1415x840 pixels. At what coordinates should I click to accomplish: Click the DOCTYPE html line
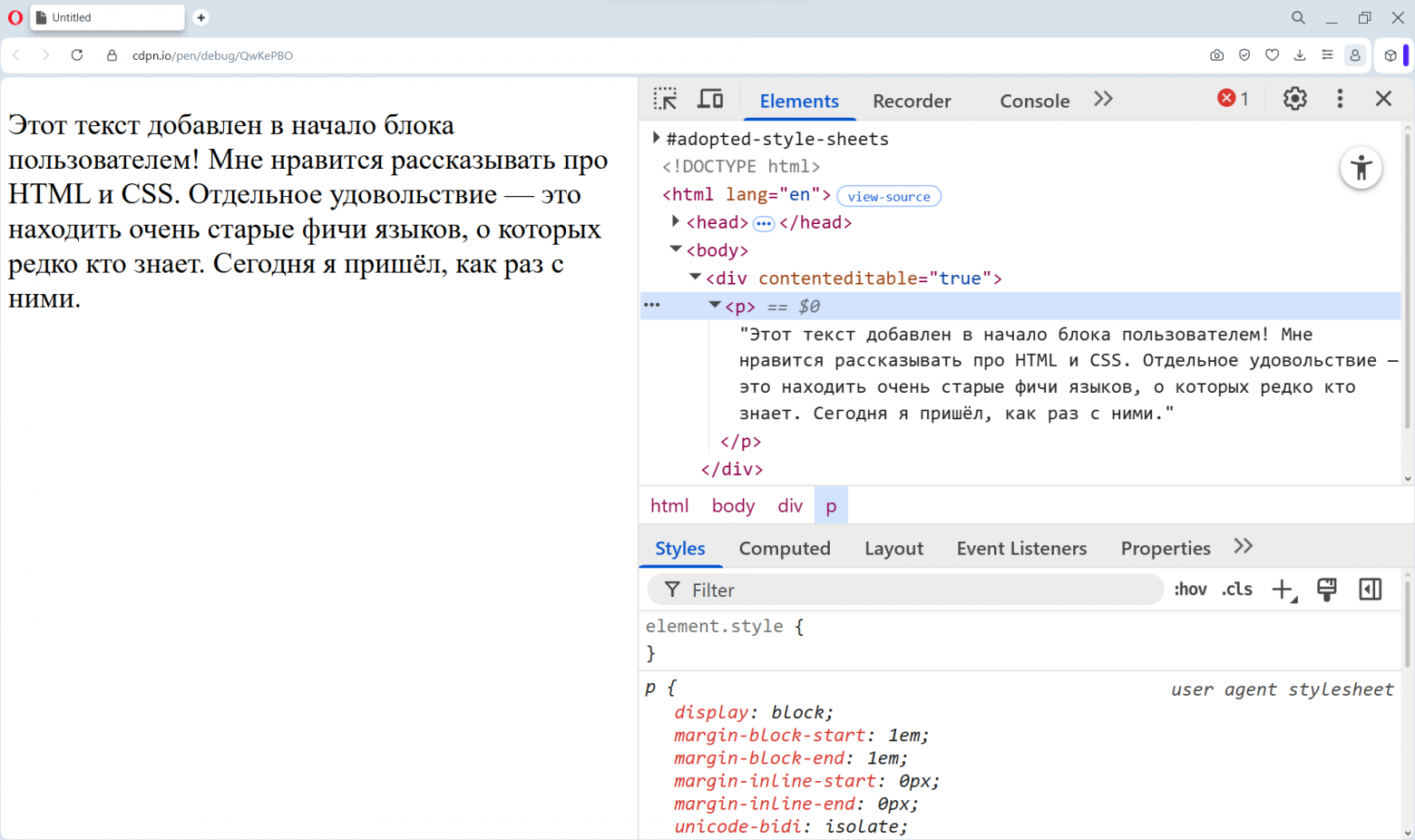(x=741, y=166)
